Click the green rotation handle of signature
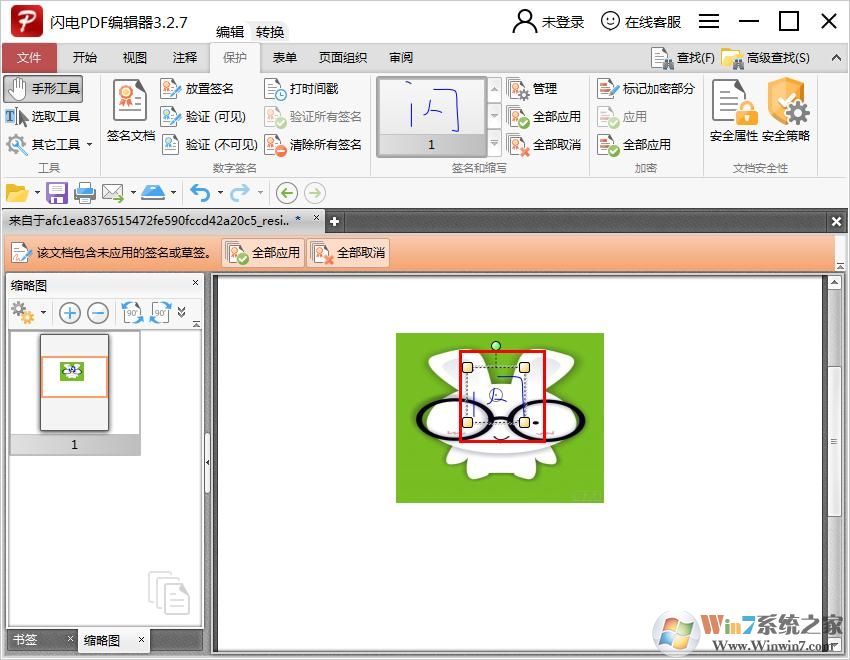Viewport: 850px width, 660px height. [x=495, y=345]
